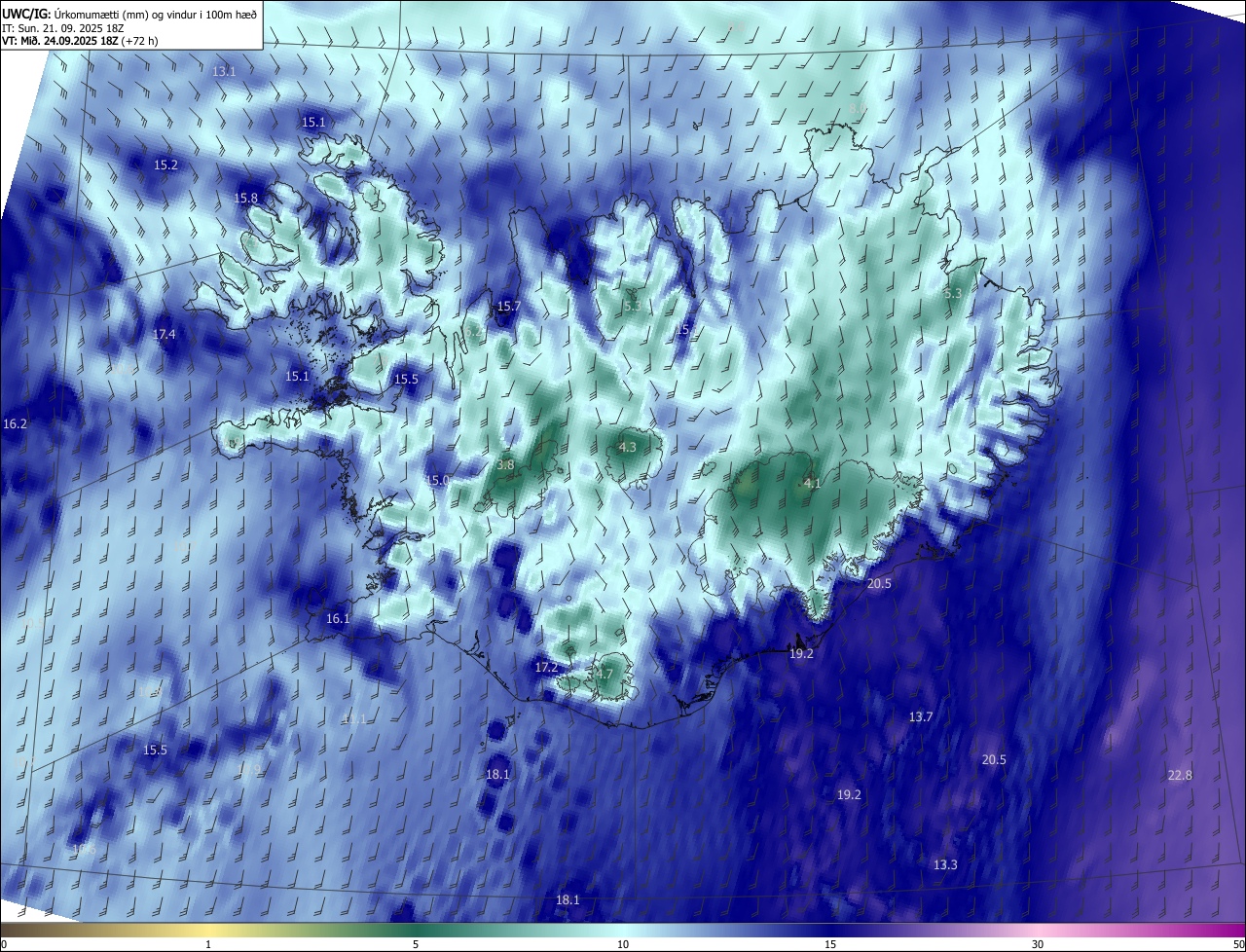Click the 15.8 value label
Screen dimensions: 1246x952
[245, 199]
